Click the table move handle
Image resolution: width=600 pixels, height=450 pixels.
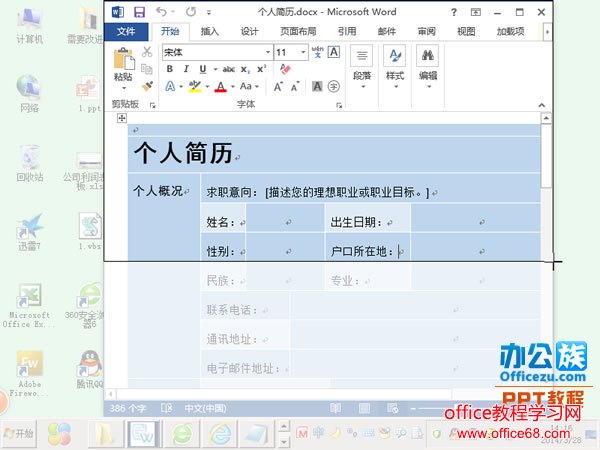[x=122, y=118]
